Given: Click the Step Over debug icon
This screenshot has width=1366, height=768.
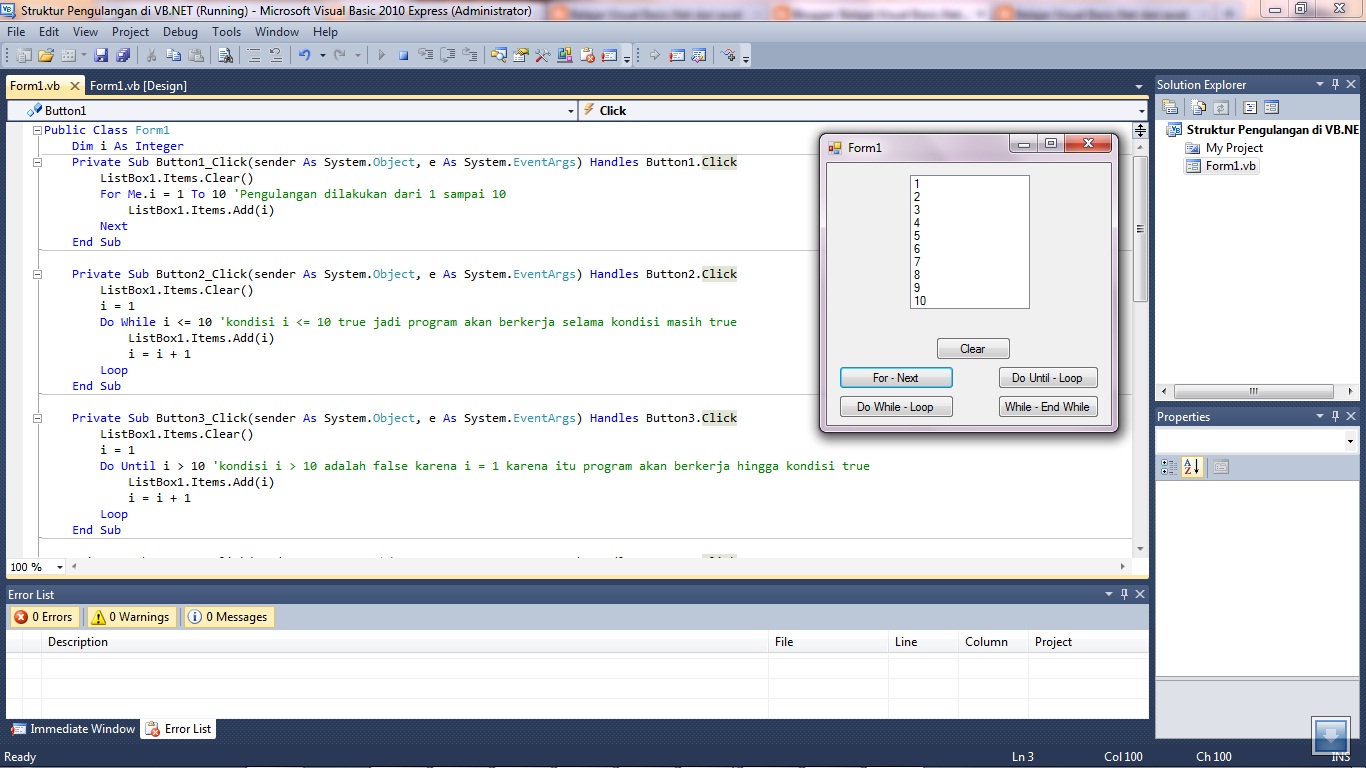Looking at the screenshot, I should (447, 55).
